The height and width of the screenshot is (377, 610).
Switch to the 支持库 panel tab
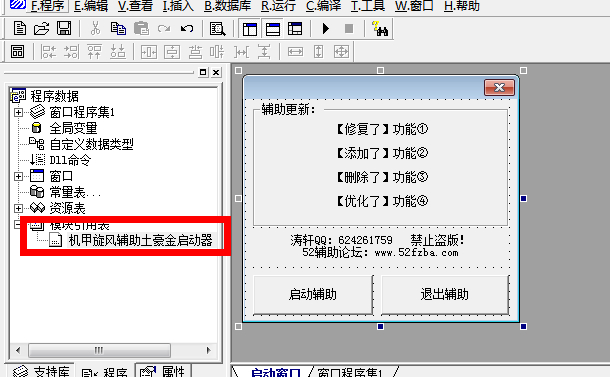42,372
